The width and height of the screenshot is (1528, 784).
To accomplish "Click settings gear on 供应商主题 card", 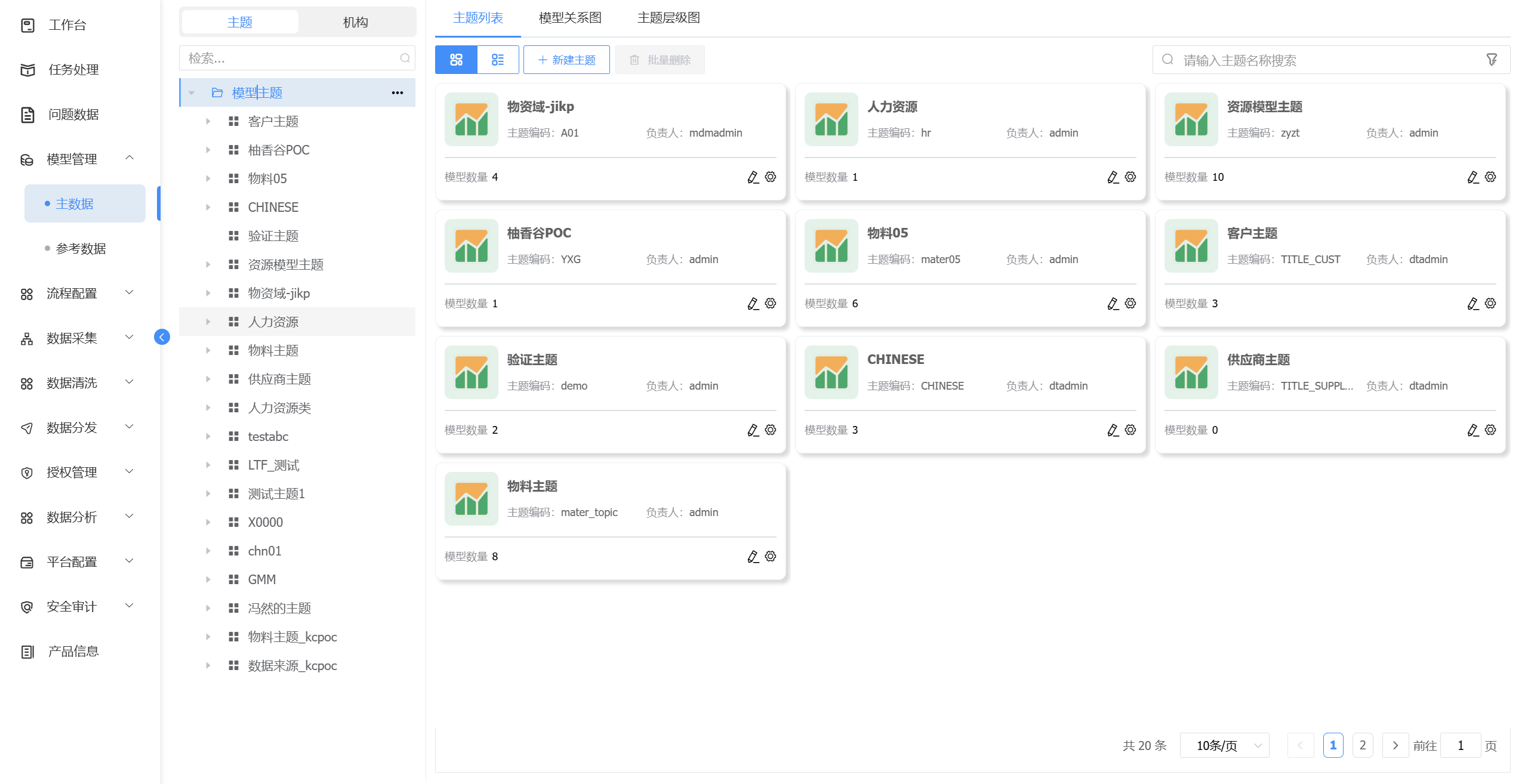I will tap(1490, 430).
